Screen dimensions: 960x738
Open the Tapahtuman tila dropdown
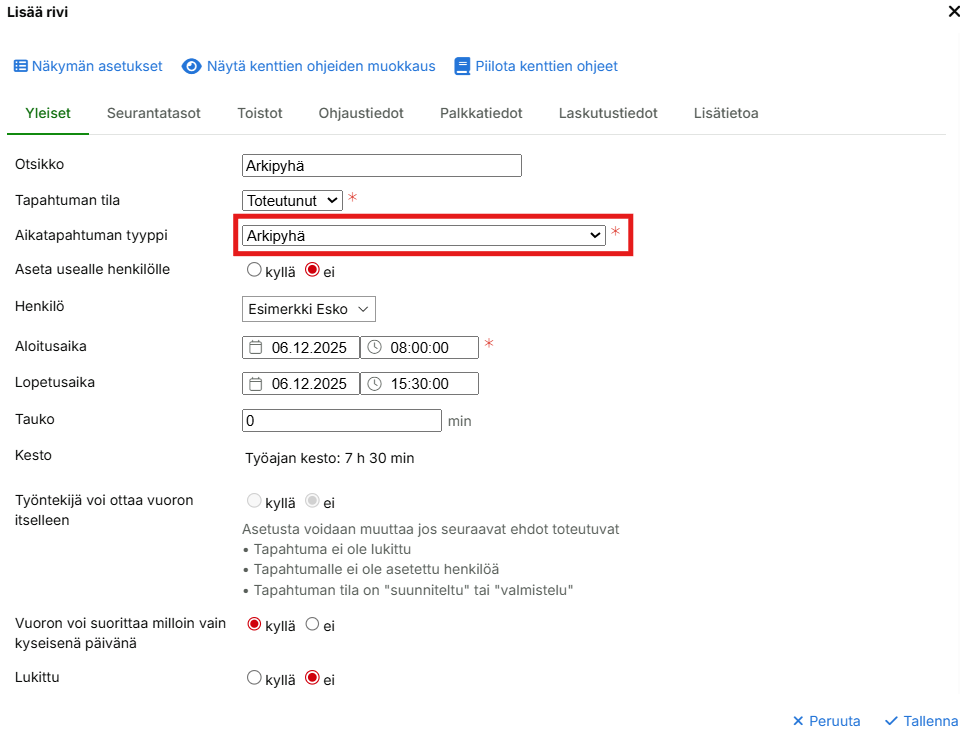[292, 200]
